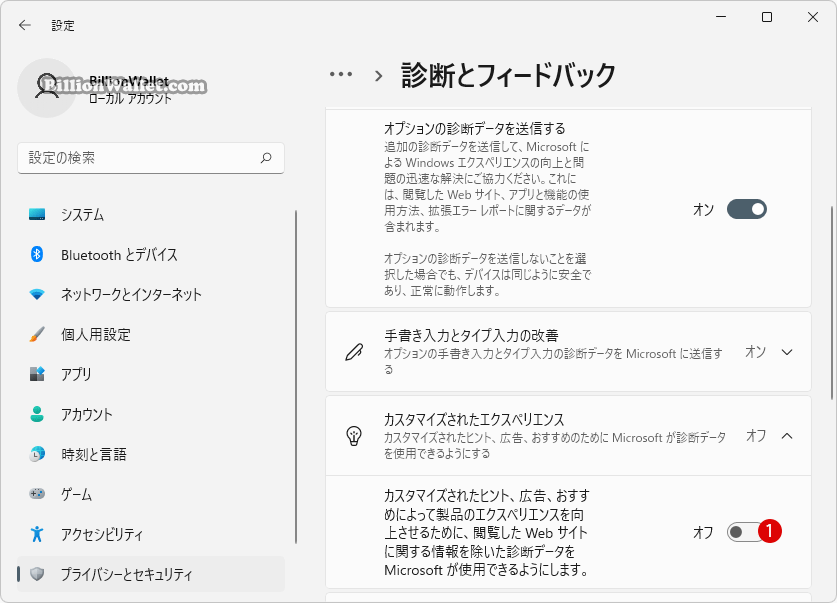Screen dimensions: 837x603
Task: Close the 設定 window
Action: tap(812, 17)
